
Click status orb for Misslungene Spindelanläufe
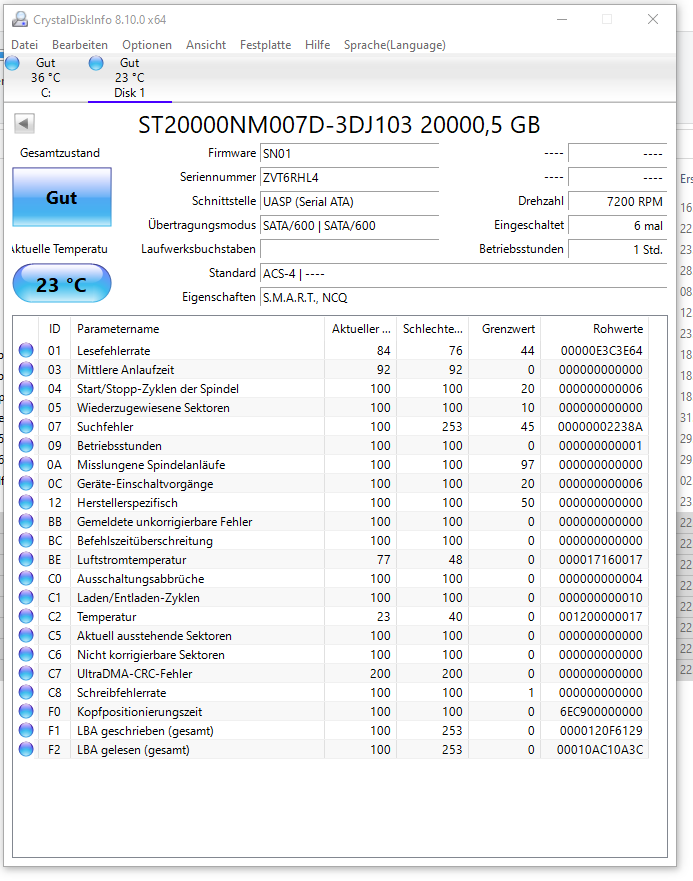tap(26, 464)
